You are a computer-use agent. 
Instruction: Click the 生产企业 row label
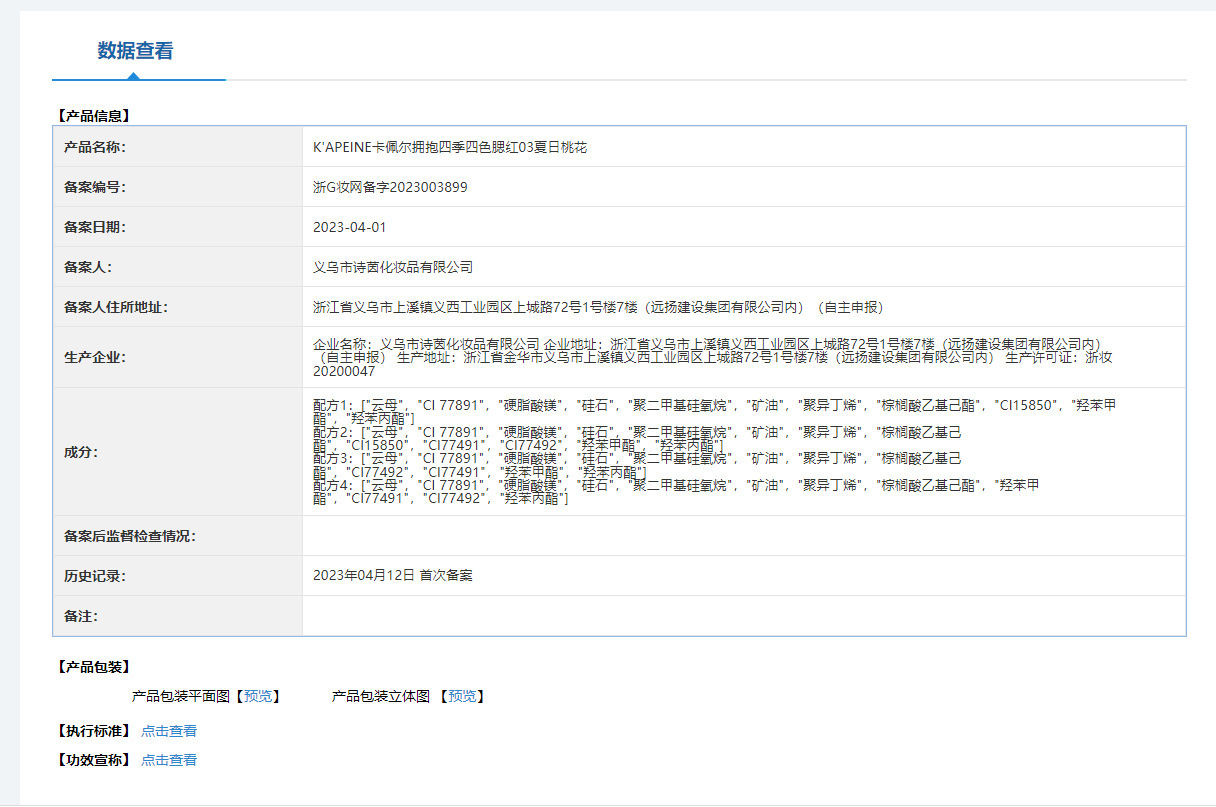[95, 357]
